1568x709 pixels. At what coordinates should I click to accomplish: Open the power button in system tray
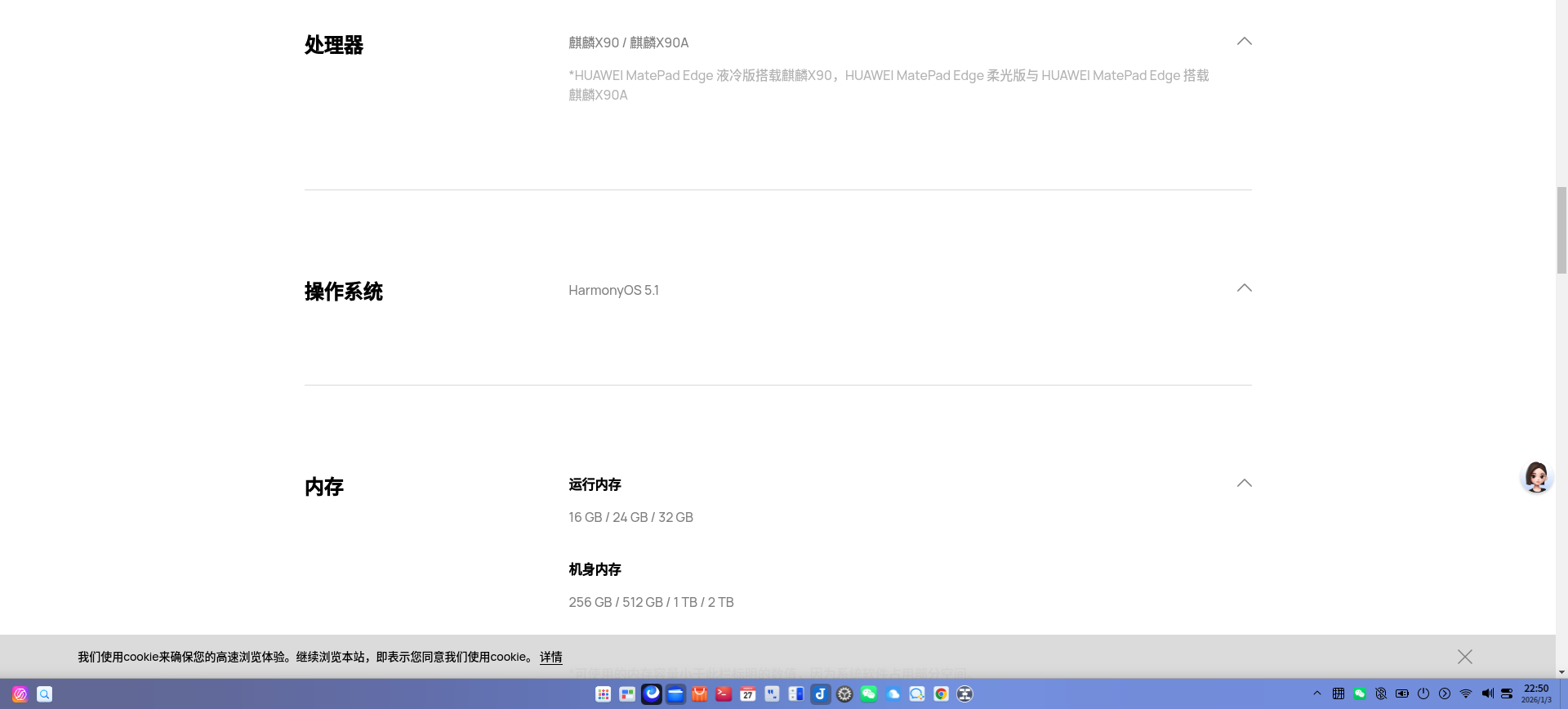[x=1423, y=693]
